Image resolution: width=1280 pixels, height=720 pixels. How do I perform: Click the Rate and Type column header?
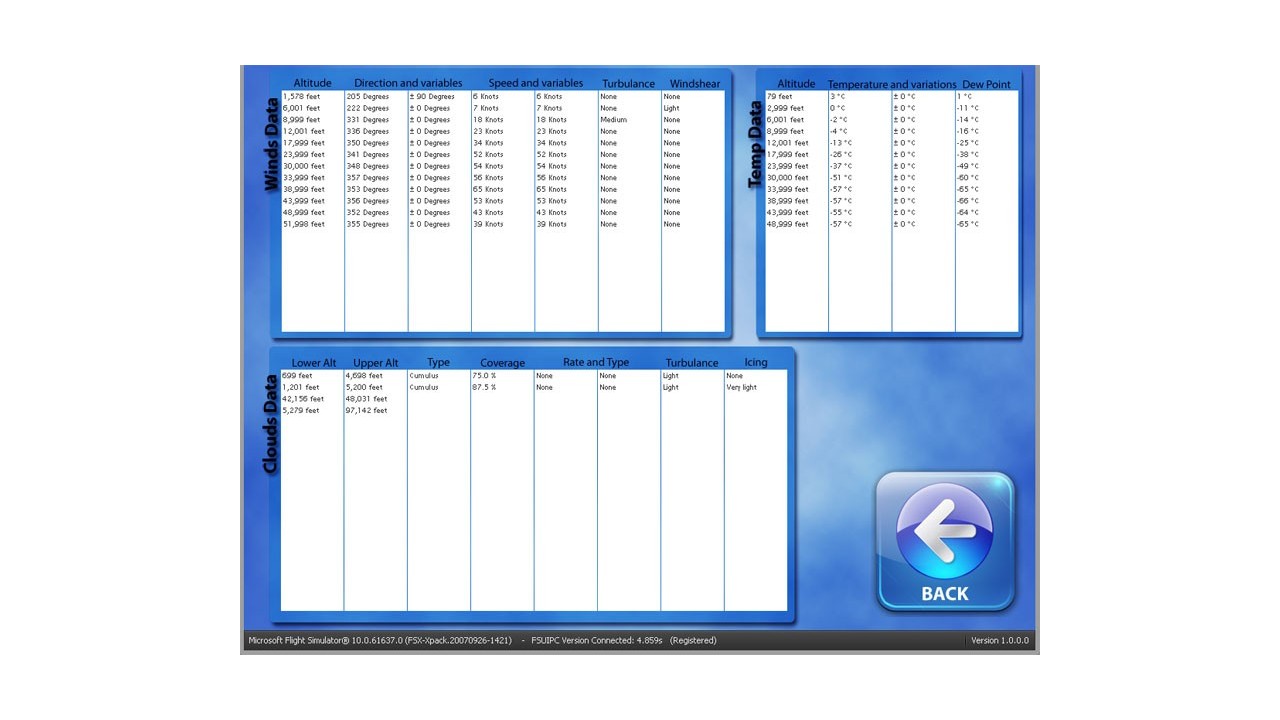point(596,362)
